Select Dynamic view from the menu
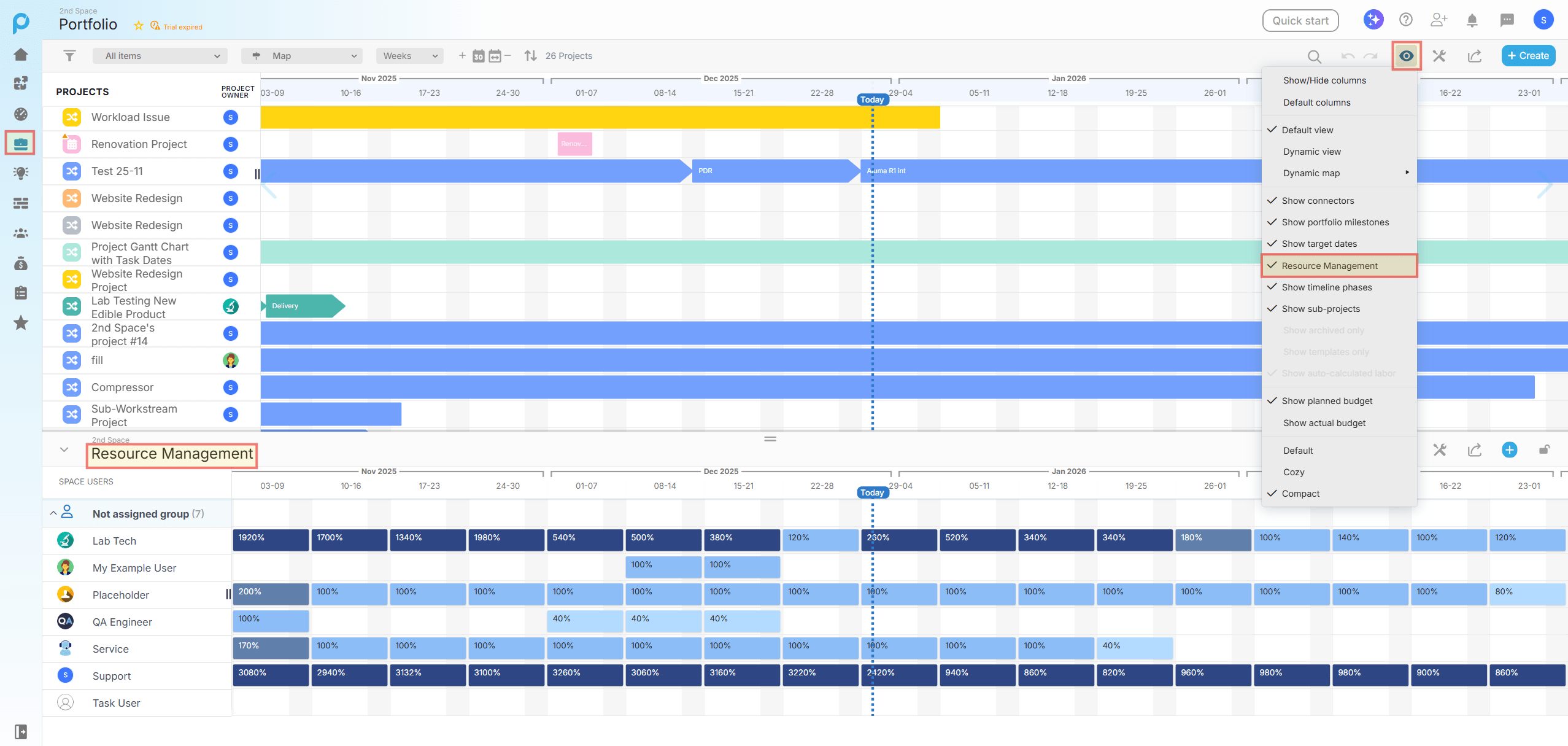This screenshot has width=1568, height=746. point(1312,151)
